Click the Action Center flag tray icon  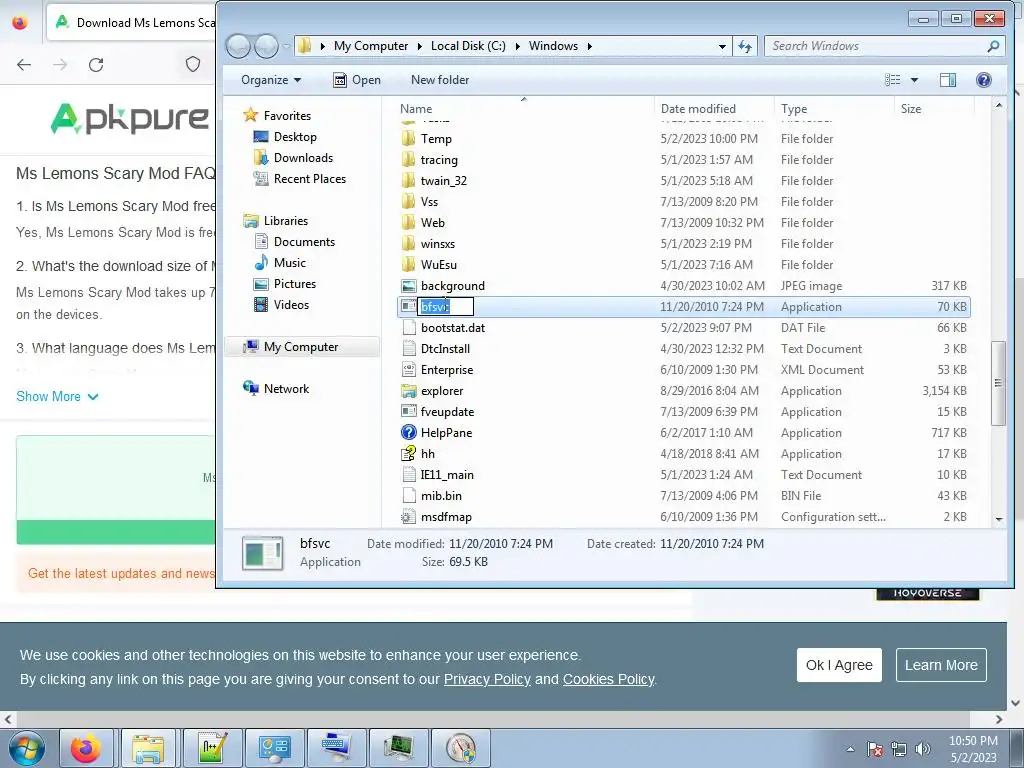pos(875,749)
